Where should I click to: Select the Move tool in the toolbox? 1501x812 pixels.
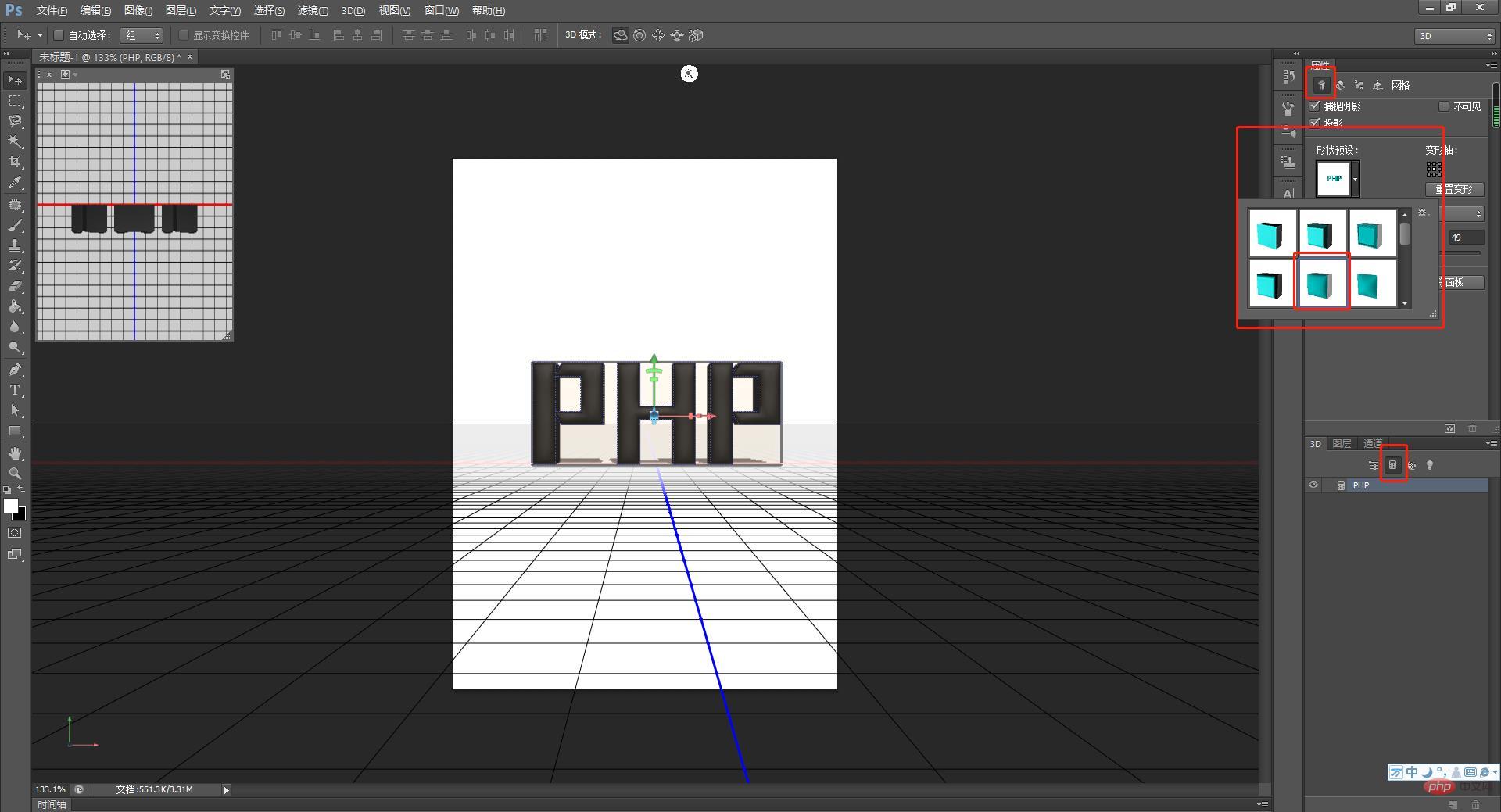click(15, 80)
